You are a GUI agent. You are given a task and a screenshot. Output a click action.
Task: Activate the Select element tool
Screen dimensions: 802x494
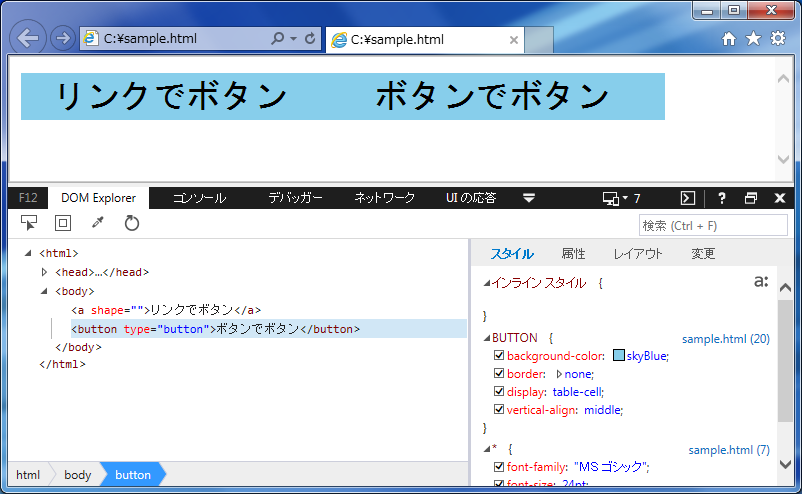pos(29,223)
